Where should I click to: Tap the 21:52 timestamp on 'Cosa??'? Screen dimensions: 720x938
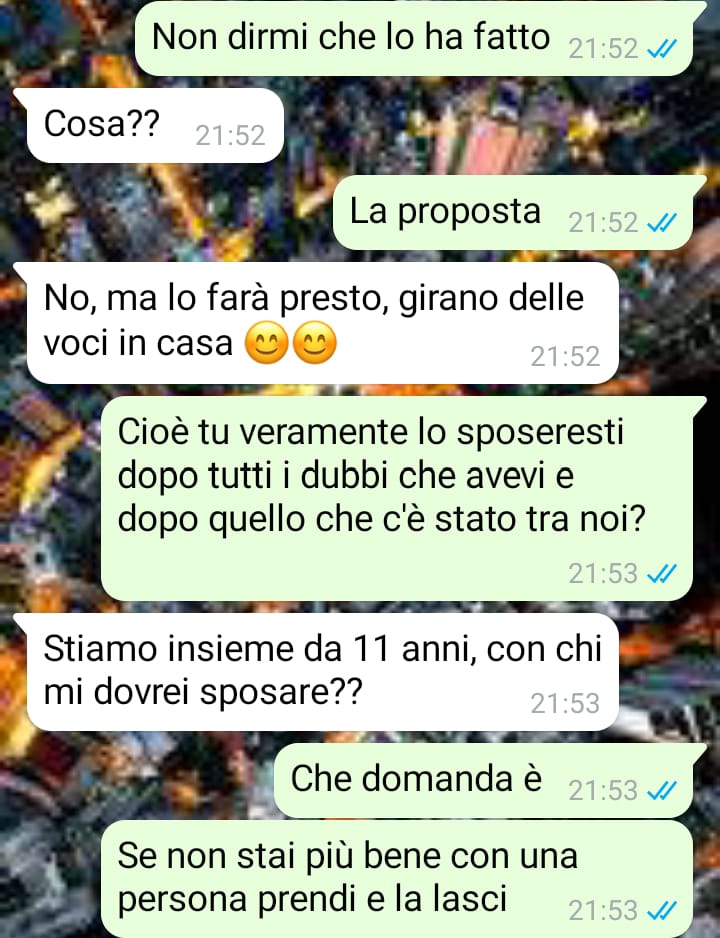click(x=230, y=136)
